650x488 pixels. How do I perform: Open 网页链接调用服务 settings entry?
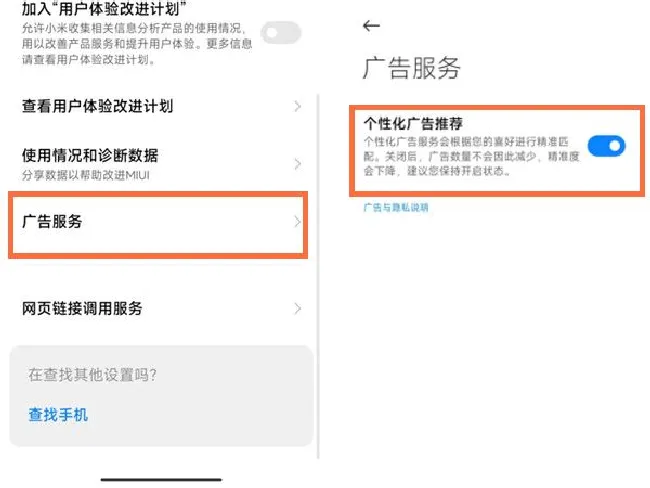[161, 308]
